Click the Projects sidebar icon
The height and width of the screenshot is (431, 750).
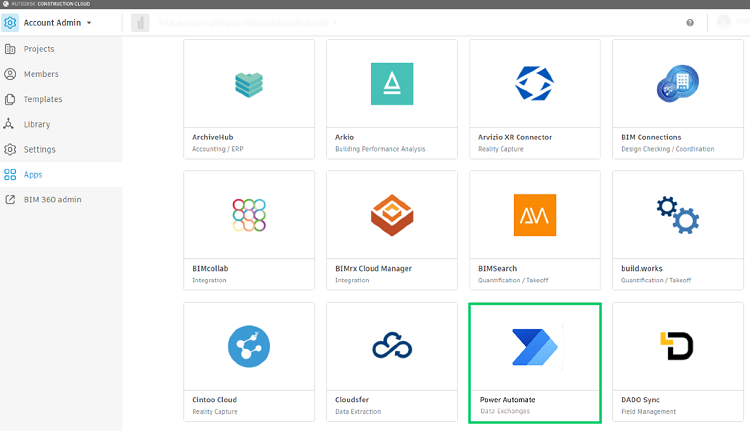pos(10,49)
